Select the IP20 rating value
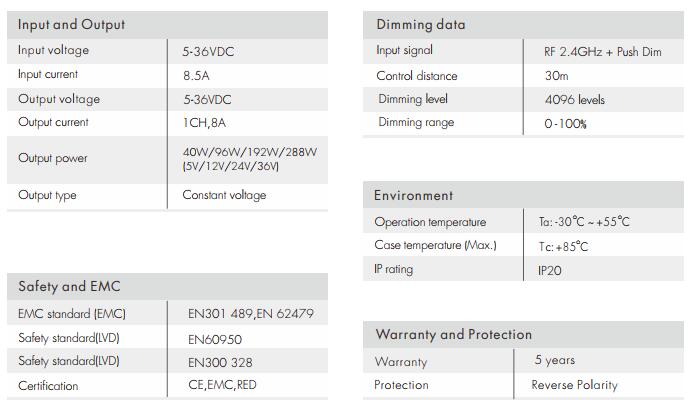The height and width of the screenshot is (409, 690). (549, 270)
